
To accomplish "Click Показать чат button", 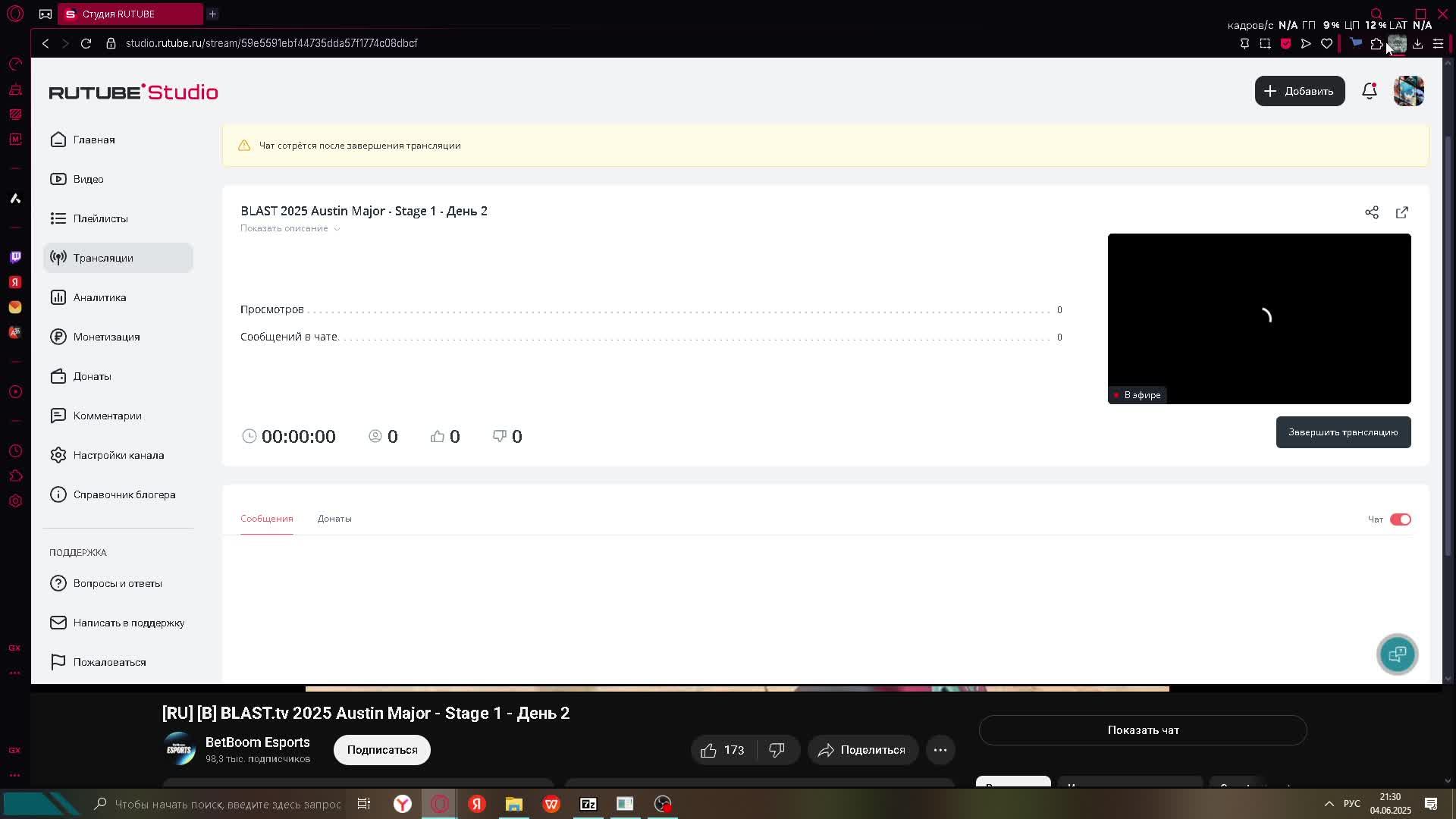I will [1143, 730].
